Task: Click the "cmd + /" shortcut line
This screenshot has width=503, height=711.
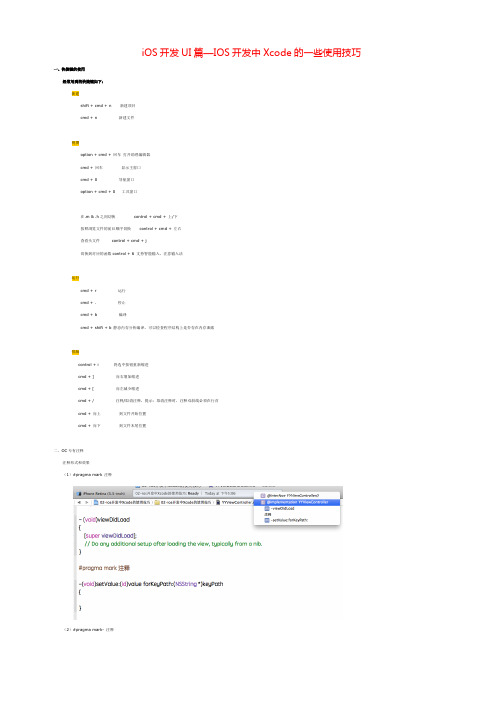Action: pos(148,401)
